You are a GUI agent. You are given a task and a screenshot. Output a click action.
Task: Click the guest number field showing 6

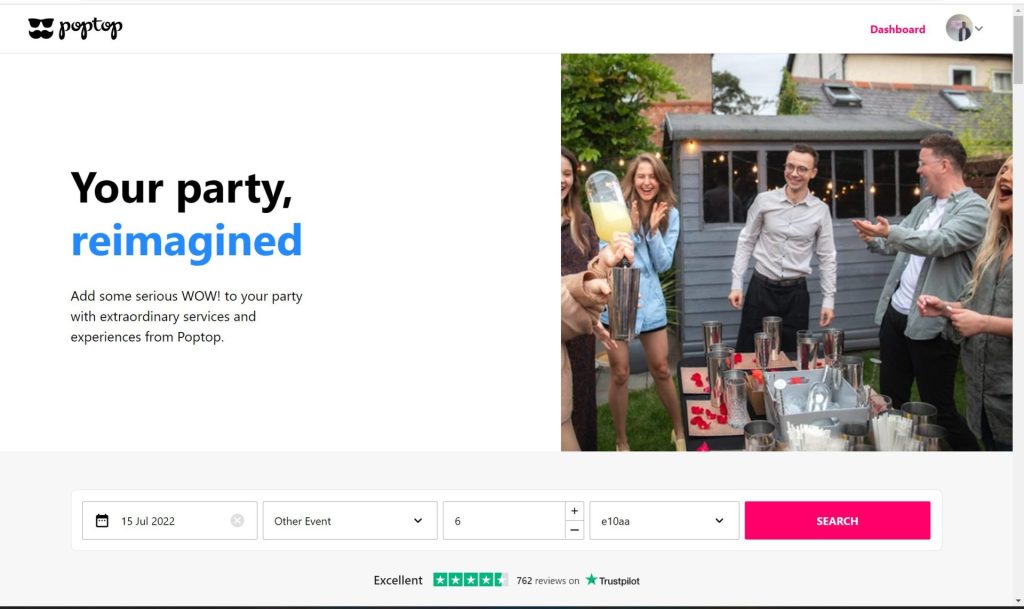pyautogui.click(x=504, y=520)
